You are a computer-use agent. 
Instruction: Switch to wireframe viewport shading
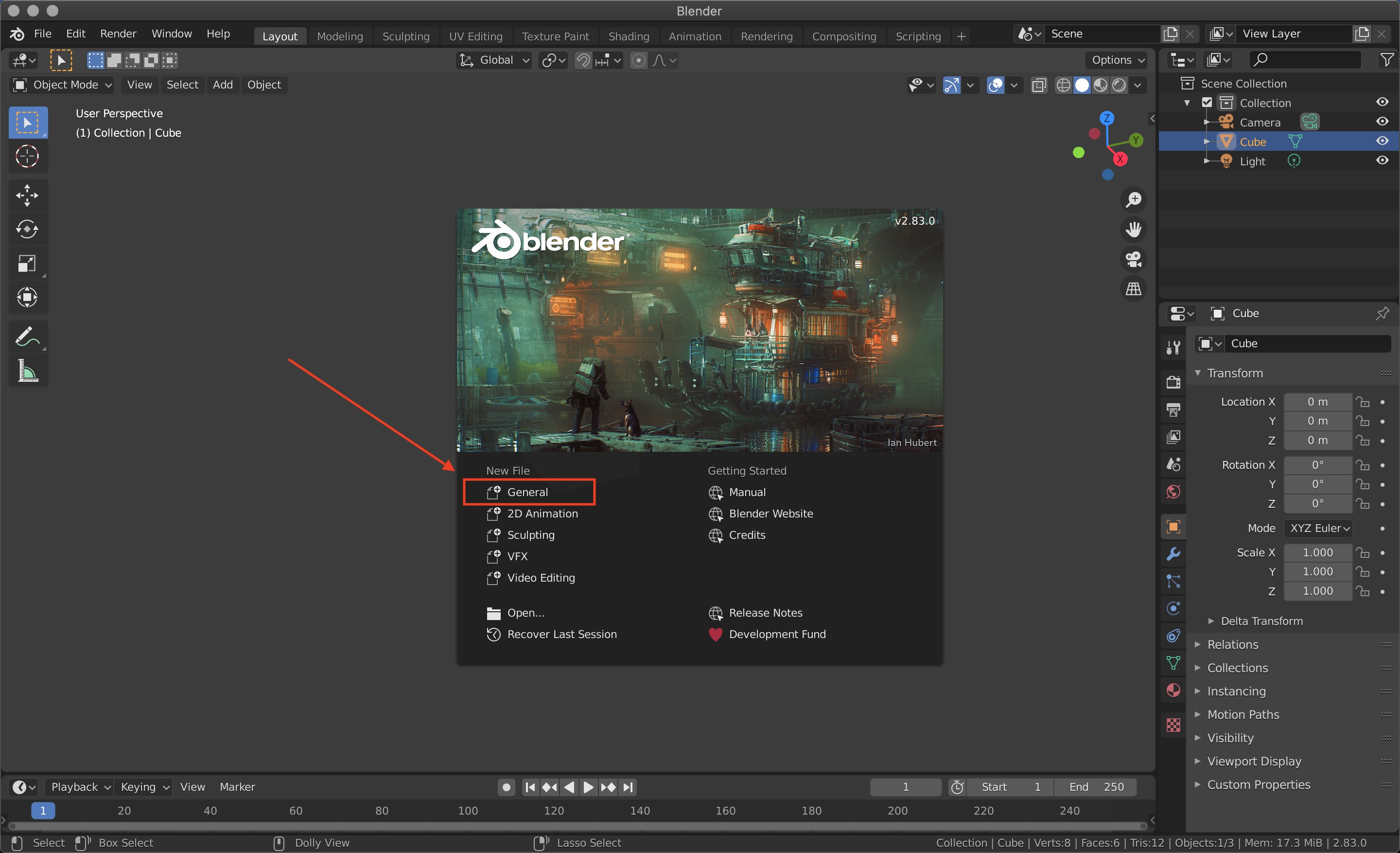point(1064,85)
